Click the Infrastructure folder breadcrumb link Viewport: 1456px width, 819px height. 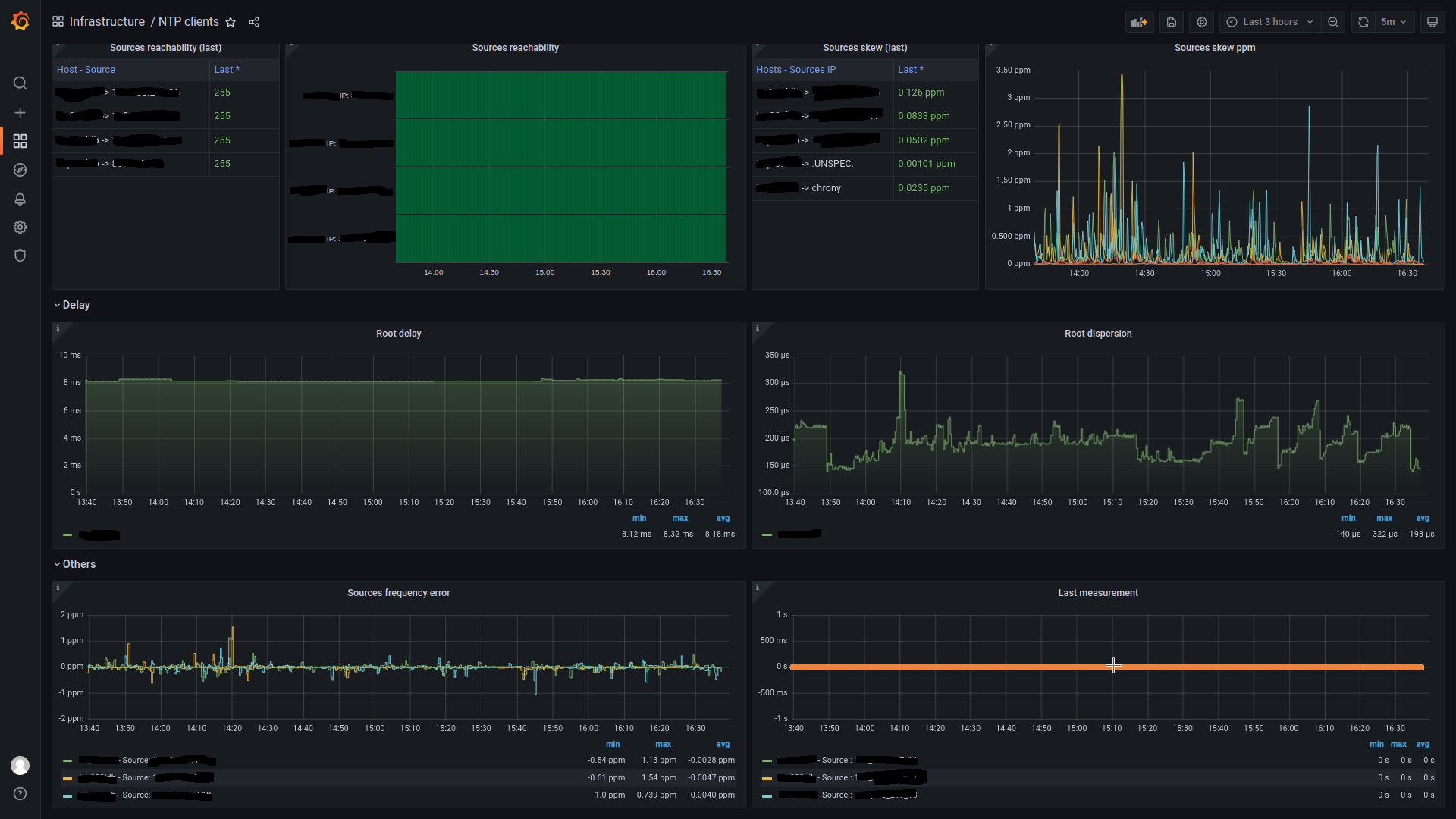tap(107, 22)
